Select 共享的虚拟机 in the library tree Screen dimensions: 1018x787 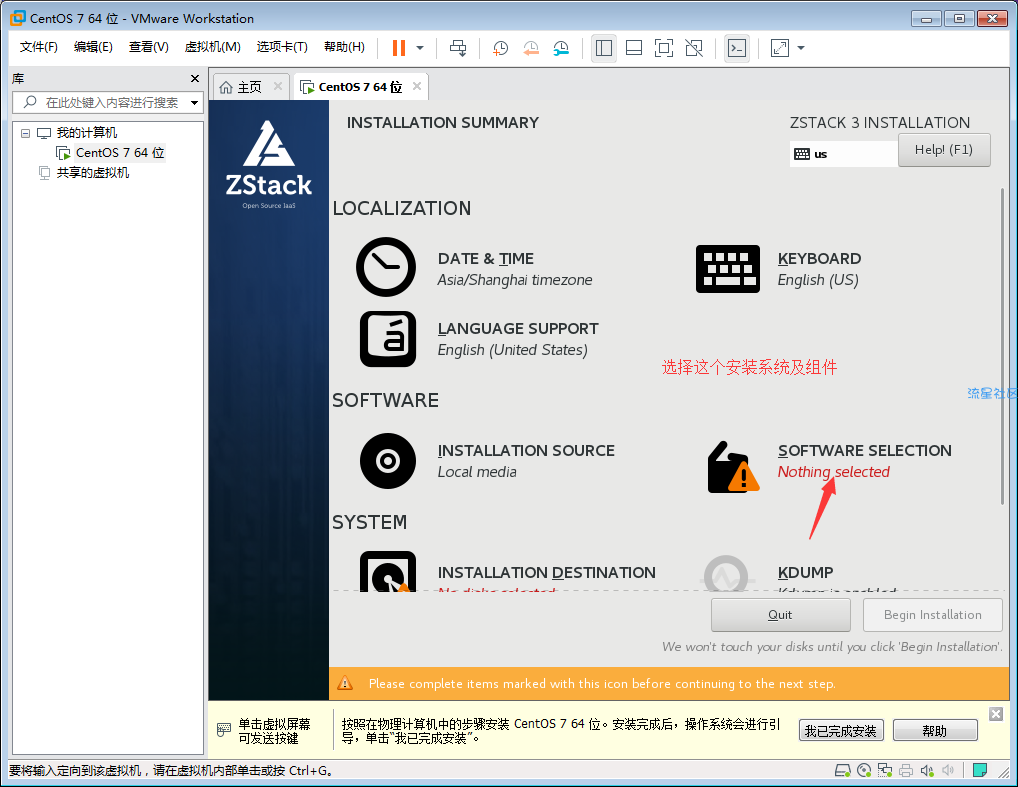click(x=92, y=173)
